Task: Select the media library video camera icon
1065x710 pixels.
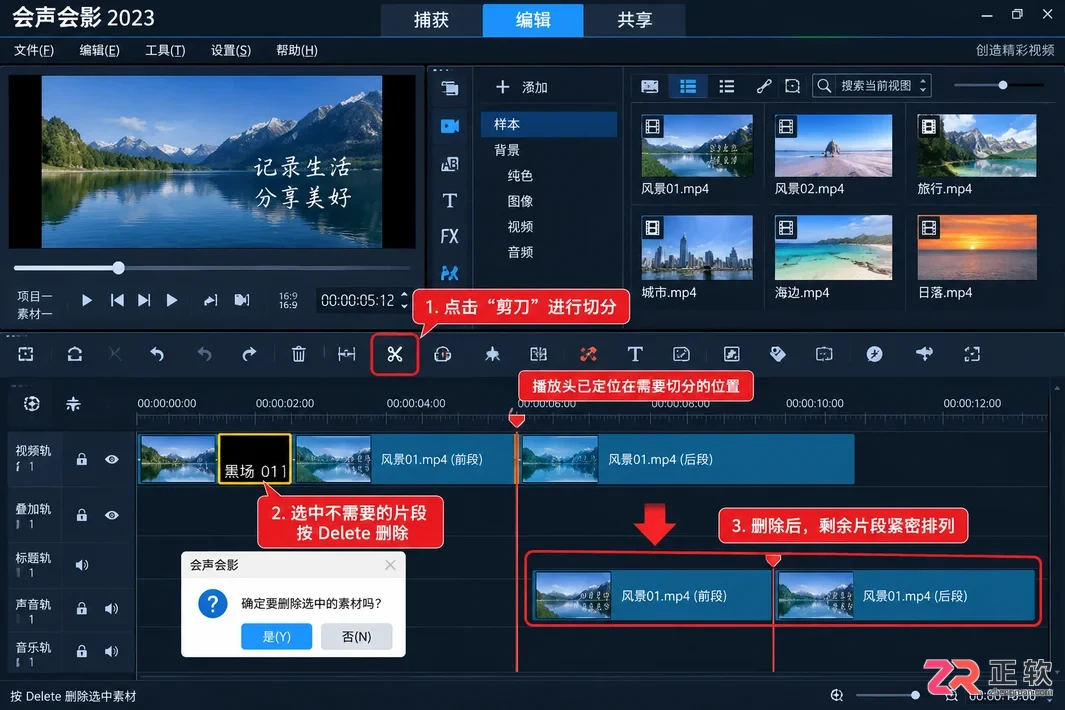Action: [x=450, y=126]
